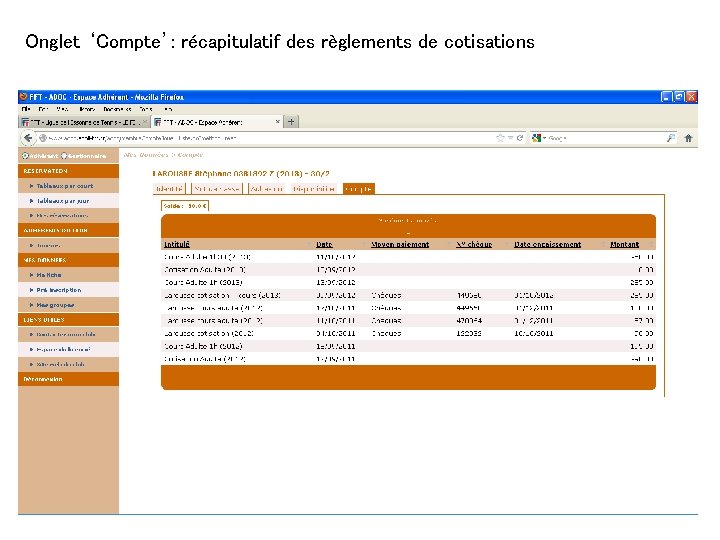Switch to the Disponibilité tab
The width and height of the screenshot is (720, 540).
click(314, 189)
